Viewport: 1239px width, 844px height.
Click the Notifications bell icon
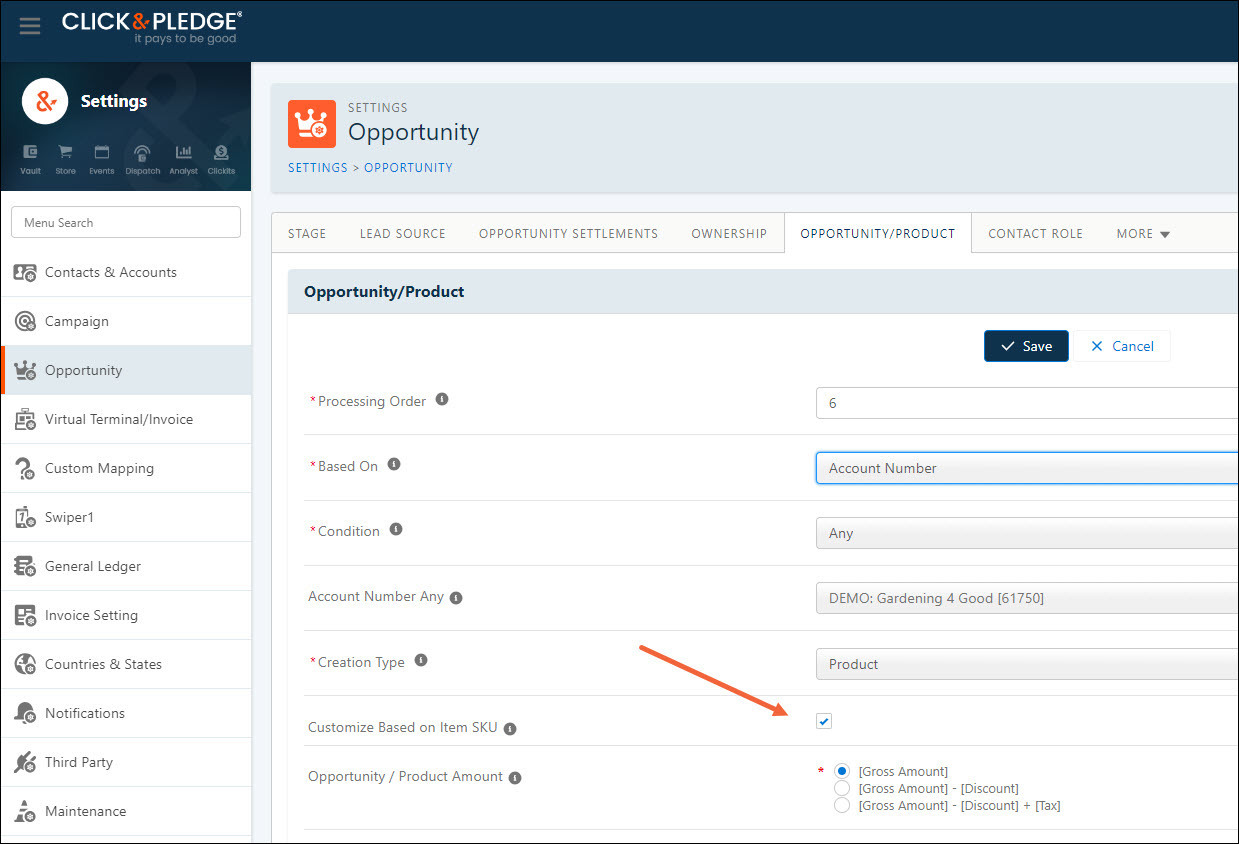pyautogui.click(x=26, y=713)
